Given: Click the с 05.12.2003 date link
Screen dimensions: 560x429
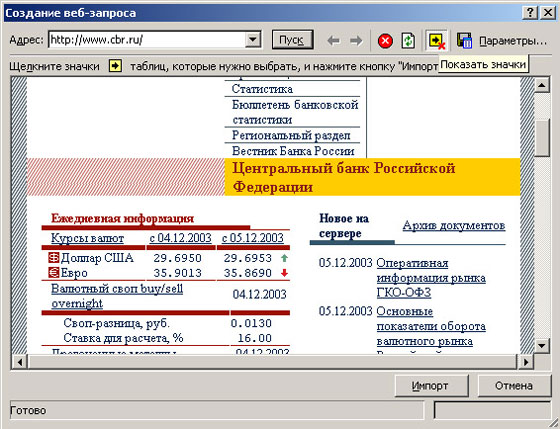Looking at the screenshot, I should pyautogui.click(x=253, y=238).
